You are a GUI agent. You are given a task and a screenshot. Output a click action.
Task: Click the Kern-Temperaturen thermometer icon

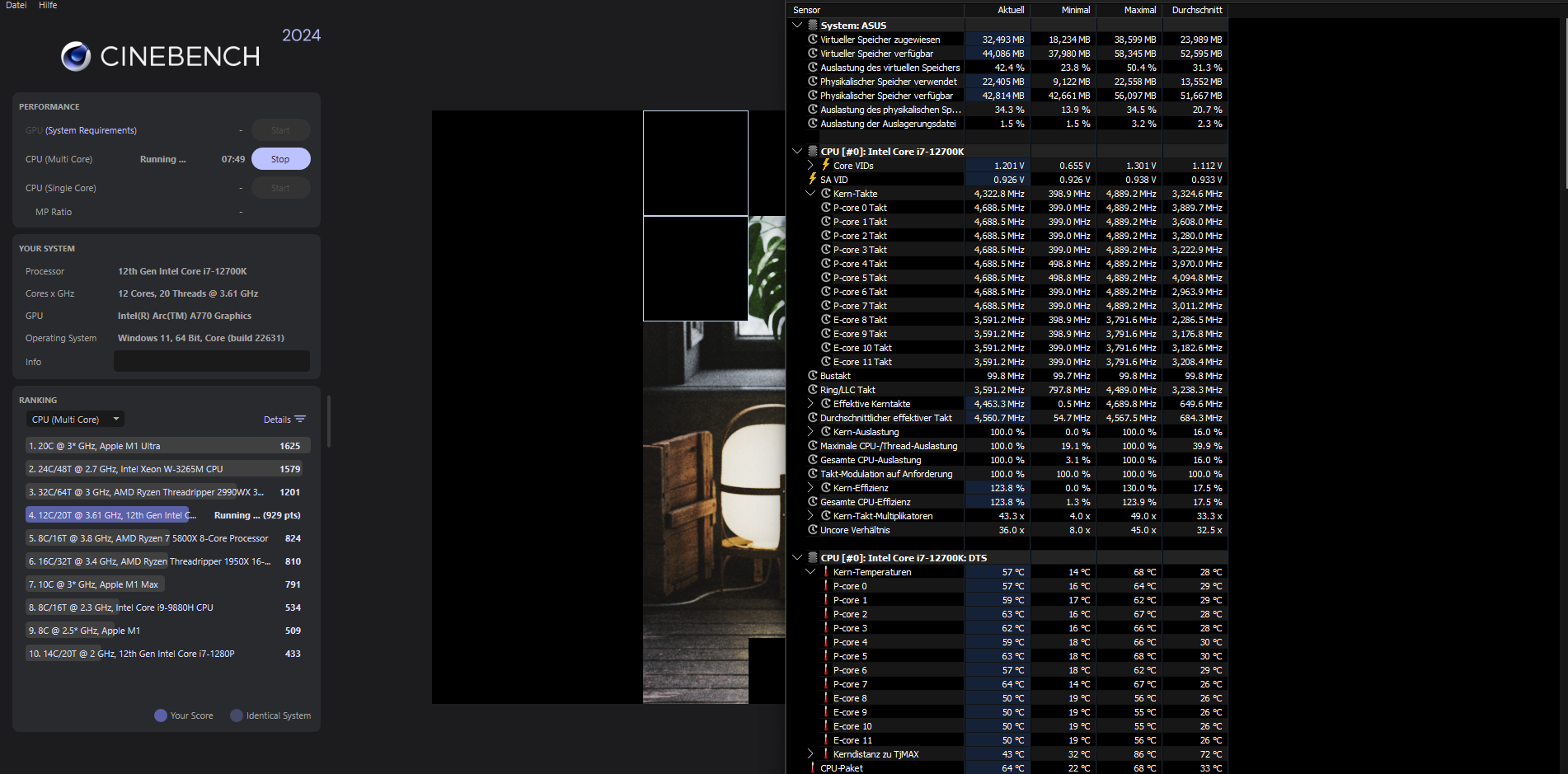pyautogui.click(x=826, y=572)
